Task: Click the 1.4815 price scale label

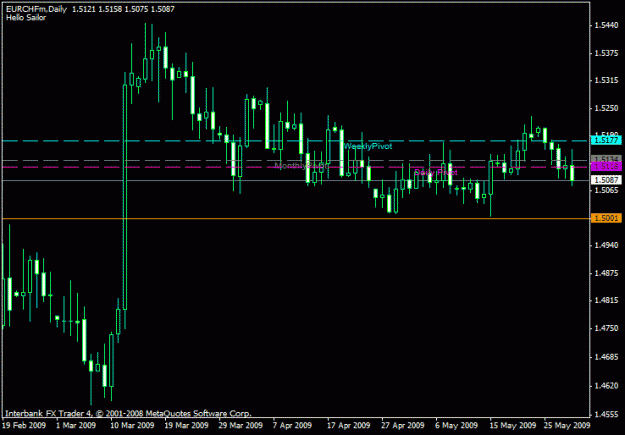Action: [x=606, y=301]
